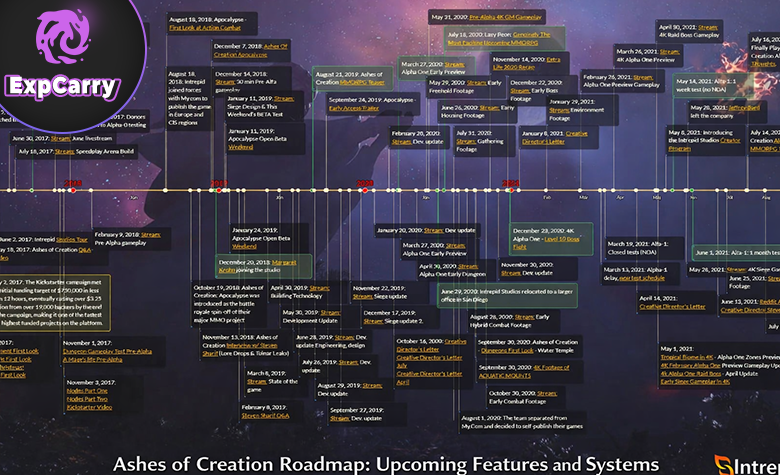Open the Level 10 Boss Fight link
This screenshot has height=475, width=780.
click(546, 243)
